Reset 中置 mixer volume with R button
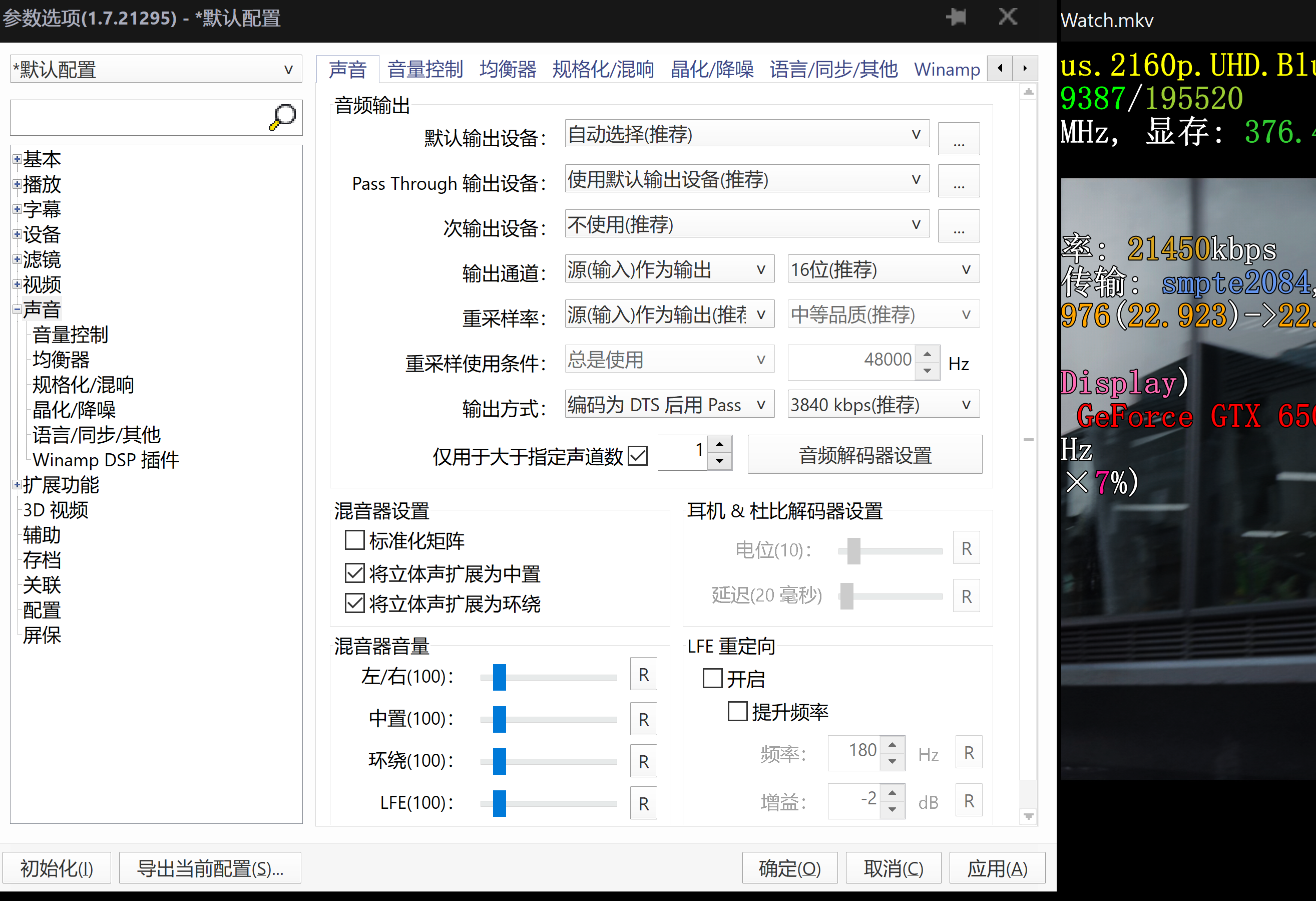The image size is (1316, 901). 643,719
